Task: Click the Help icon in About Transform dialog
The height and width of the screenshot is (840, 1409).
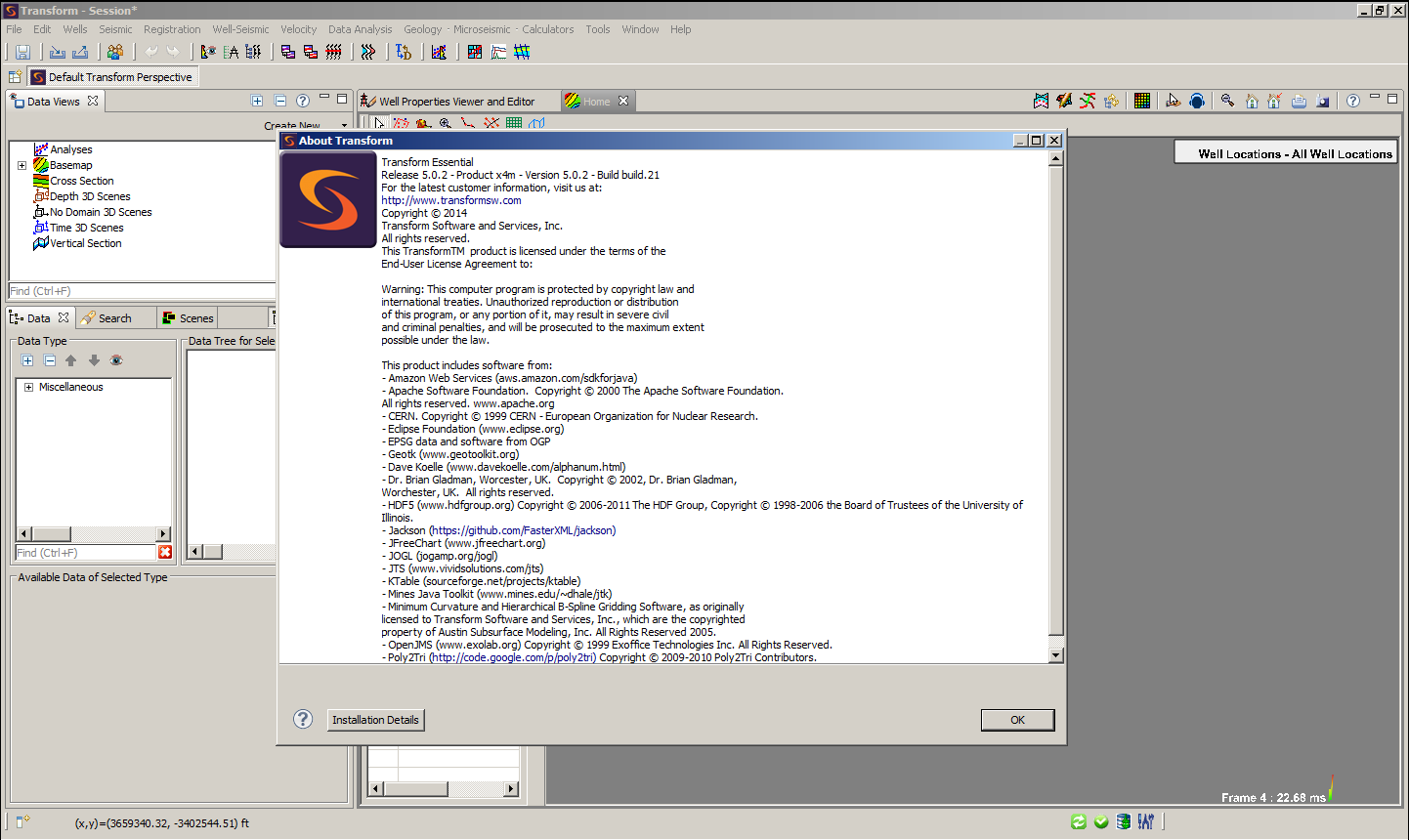Action: point(303,719)
